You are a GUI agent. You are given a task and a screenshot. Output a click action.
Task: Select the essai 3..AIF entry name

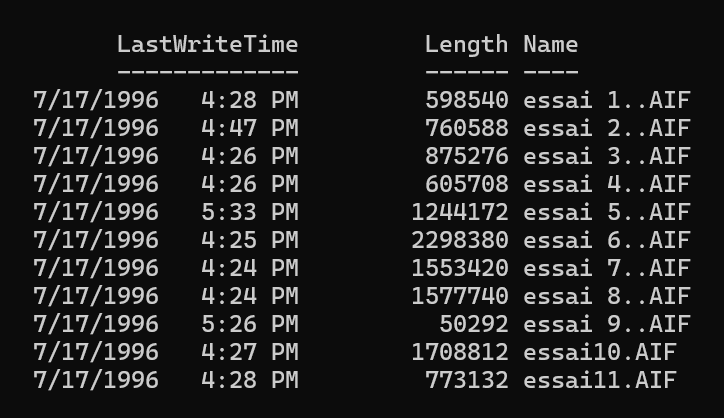tap(606, 156)
